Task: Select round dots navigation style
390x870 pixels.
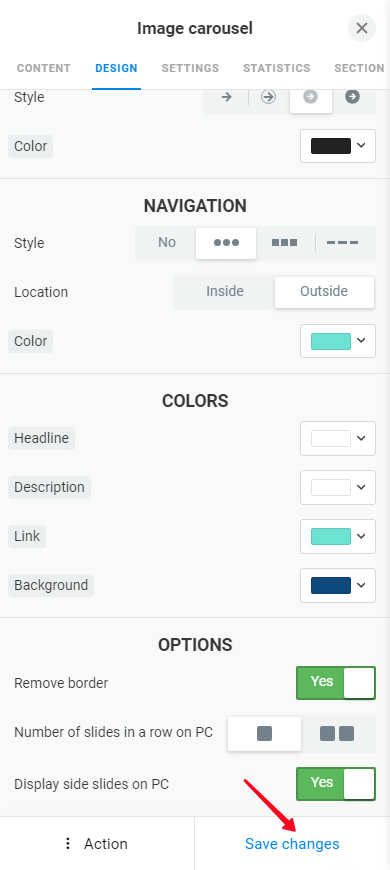Action: [x=226, y=243]
